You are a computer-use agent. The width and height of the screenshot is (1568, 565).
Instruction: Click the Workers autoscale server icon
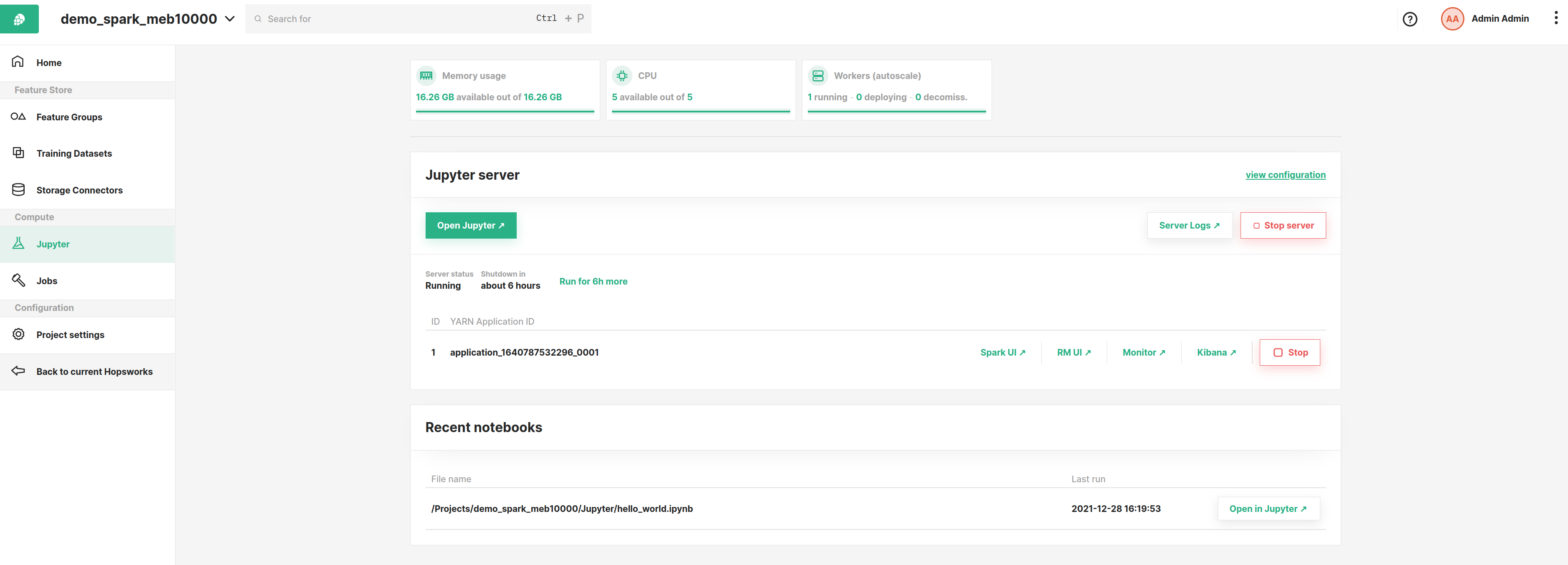(818, 76)
